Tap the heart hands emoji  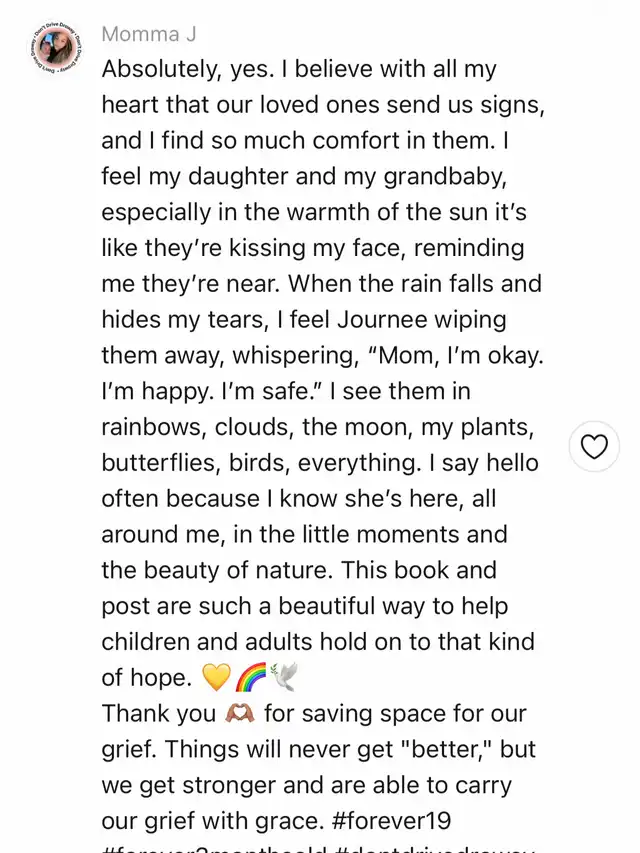[x=239, y=713]
